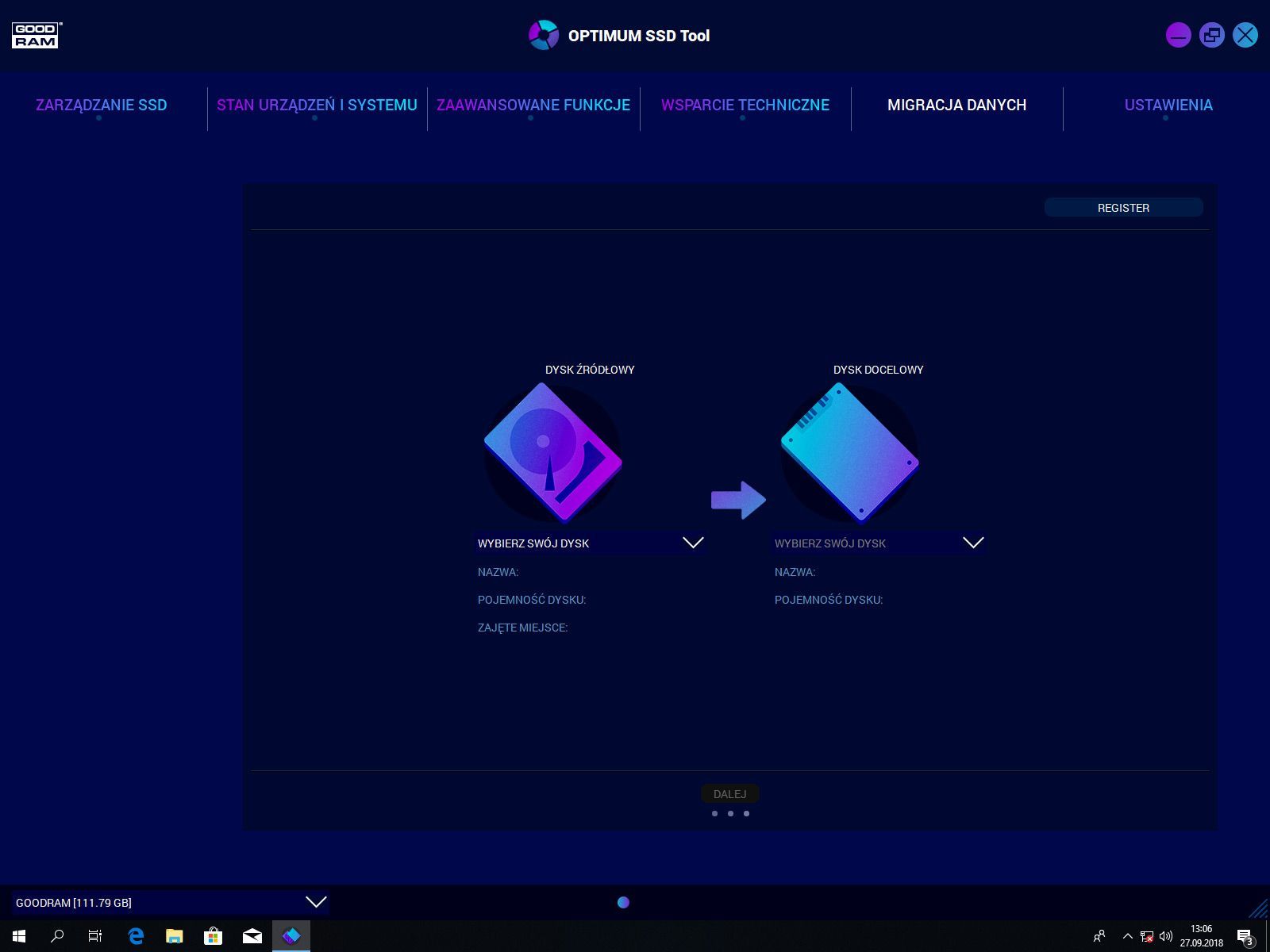
Task: Open clock showing 13:06 27.09.2018
Action: 1201,936
